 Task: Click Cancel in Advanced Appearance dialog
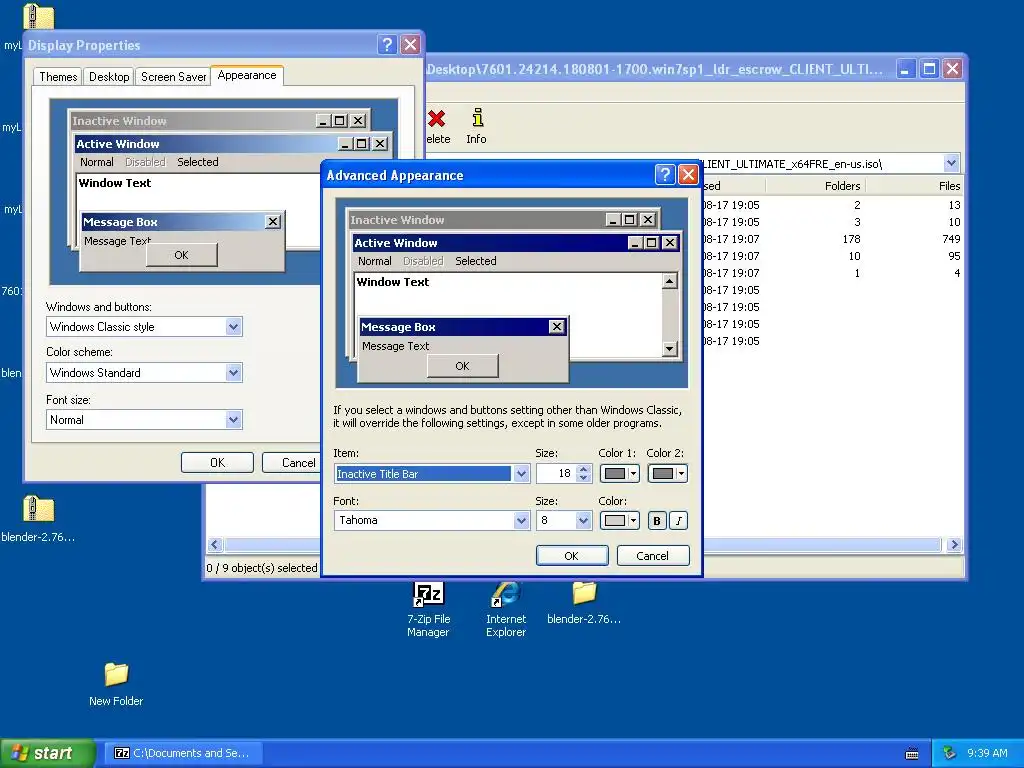[x=652, y=556]
